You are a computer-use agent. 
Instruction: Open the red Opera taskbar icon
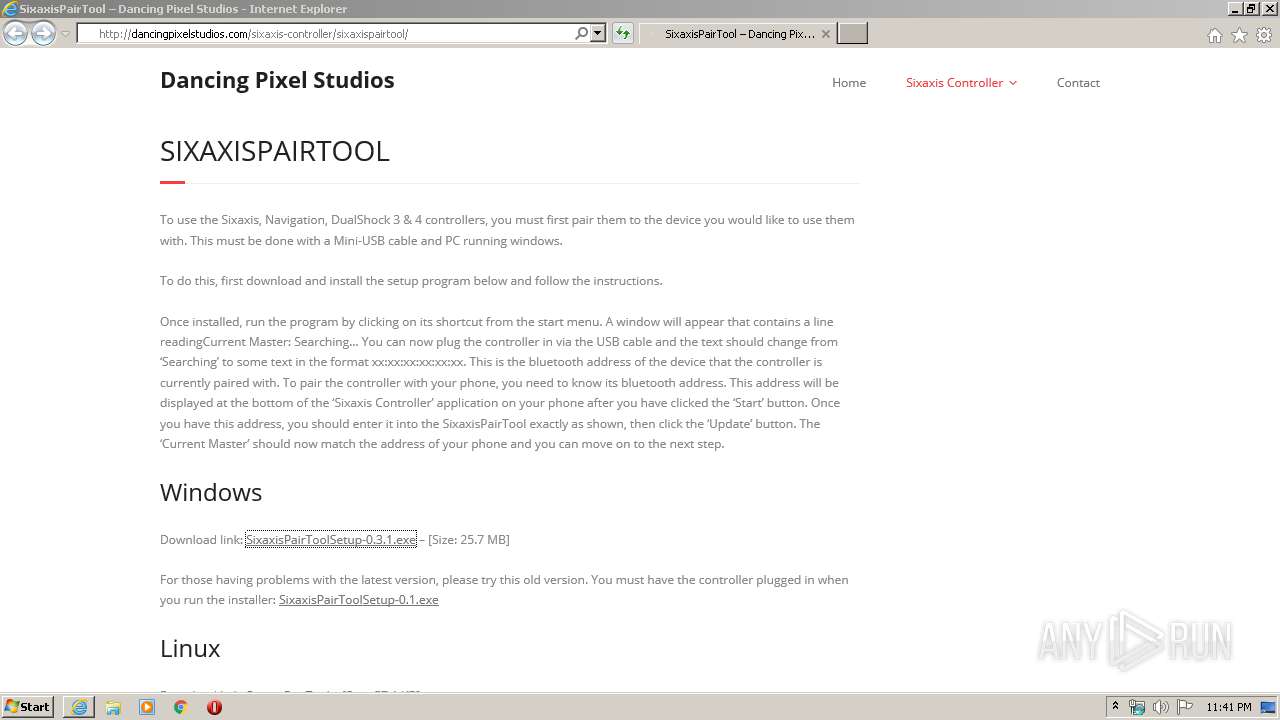(x=214, y=707)
